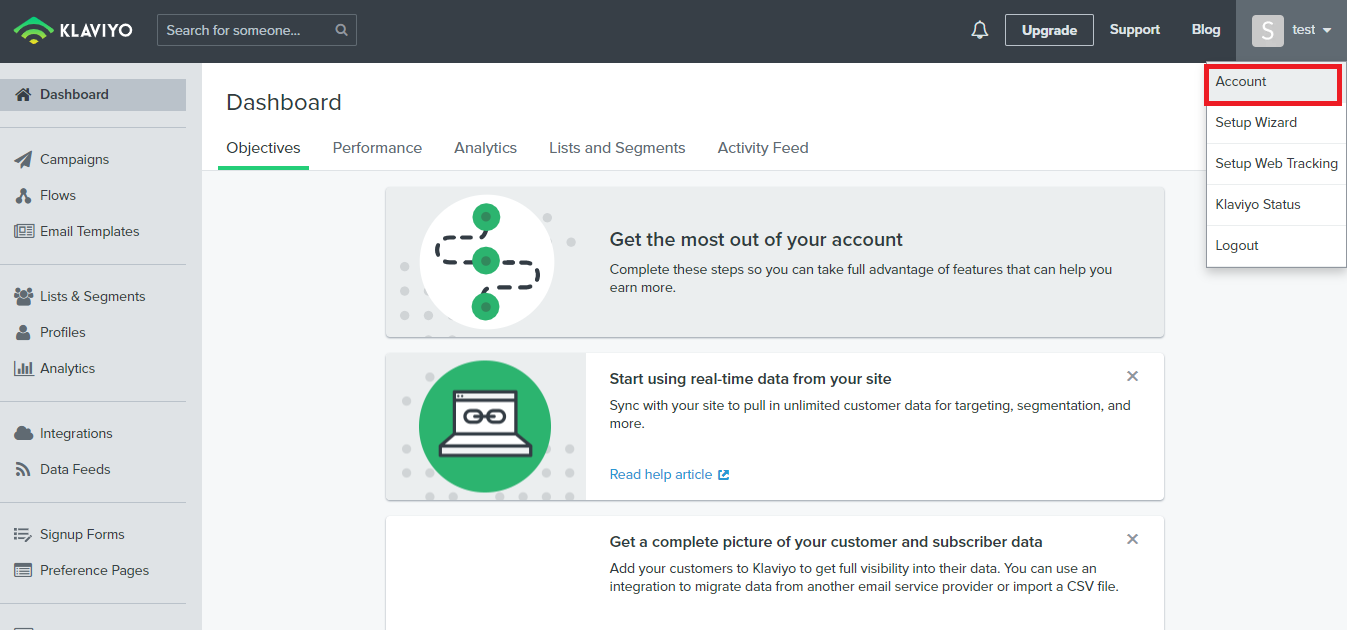Focus the Search for someone field

click(257, 30)
